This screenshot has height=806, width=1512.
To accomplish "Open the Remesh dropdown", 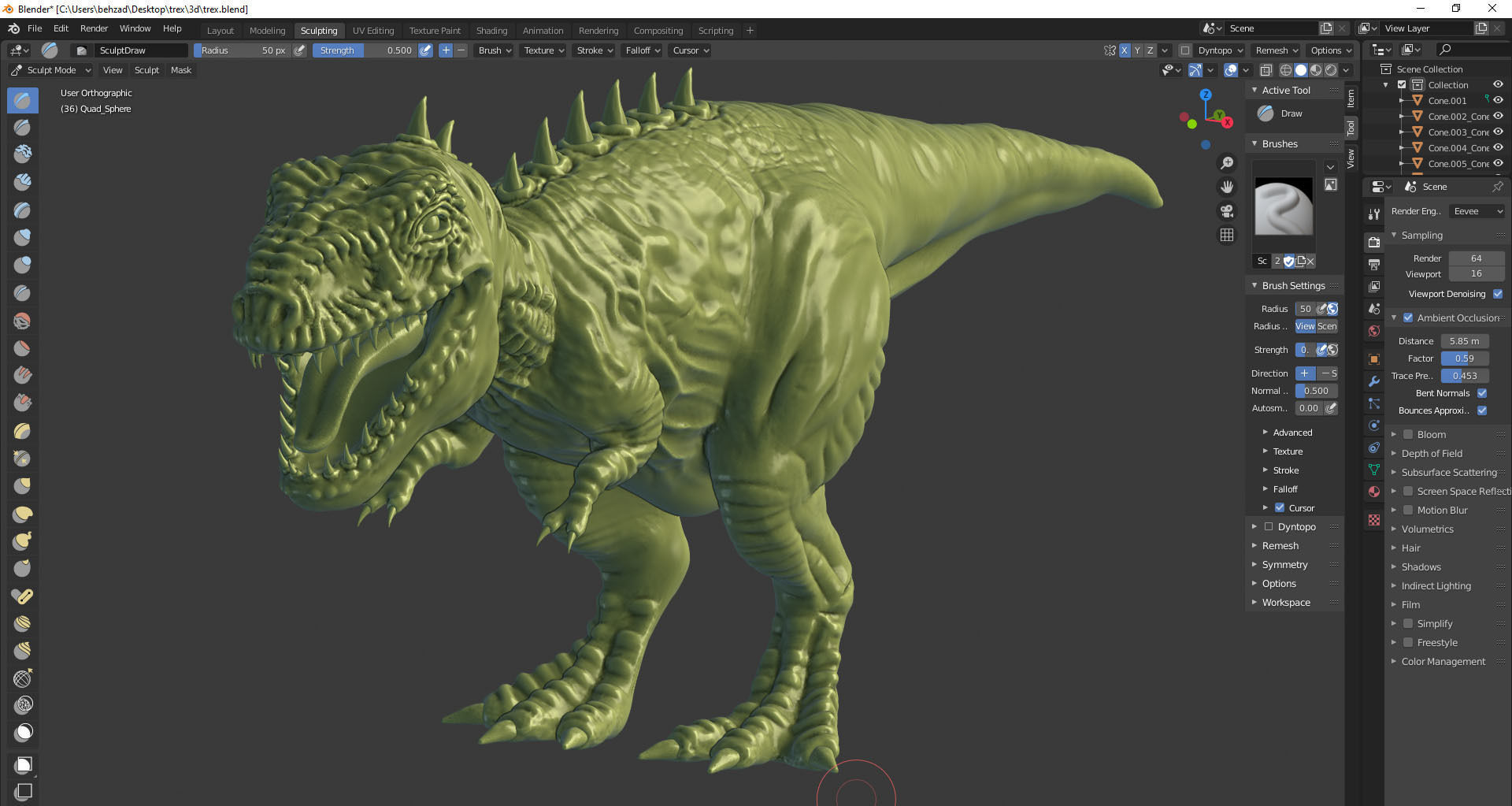I will click(x=1277, y=50).
